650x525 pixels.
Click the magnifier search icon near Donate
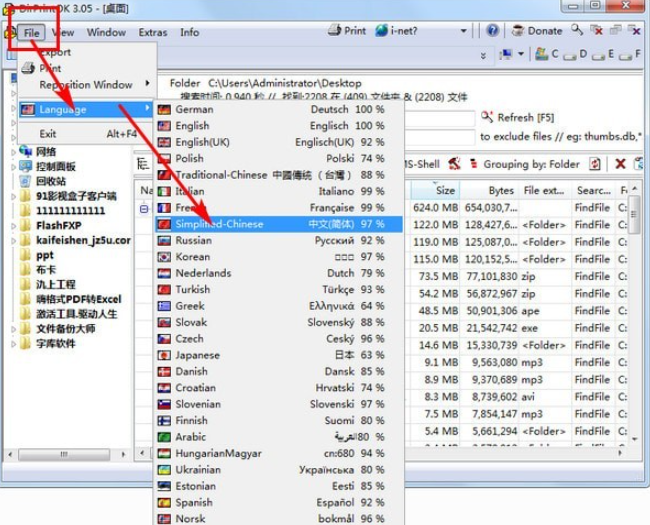577,30
